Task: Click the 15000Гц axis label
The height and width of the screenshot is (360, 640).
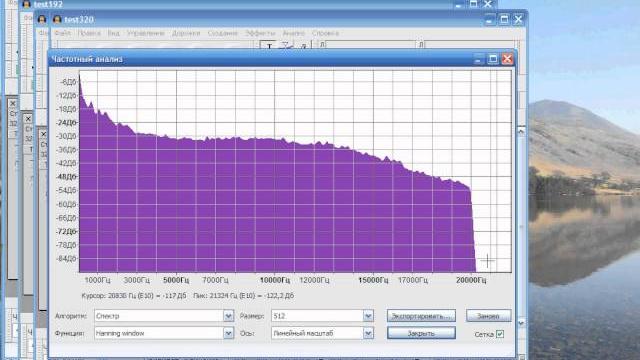Action: pos(373,280)
